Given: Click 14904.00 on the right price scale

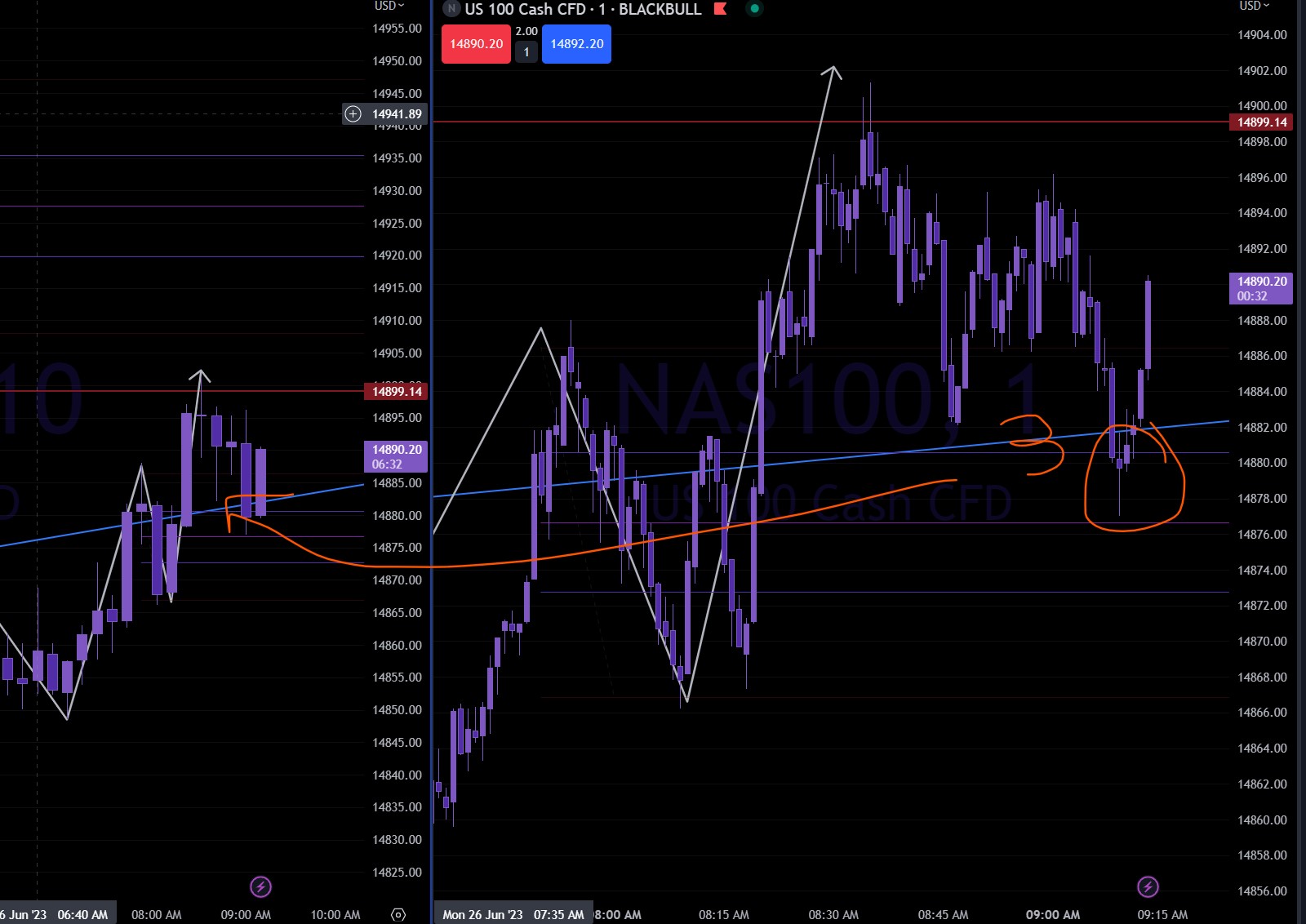Looking at the screenshot, I should point(1262,35).
